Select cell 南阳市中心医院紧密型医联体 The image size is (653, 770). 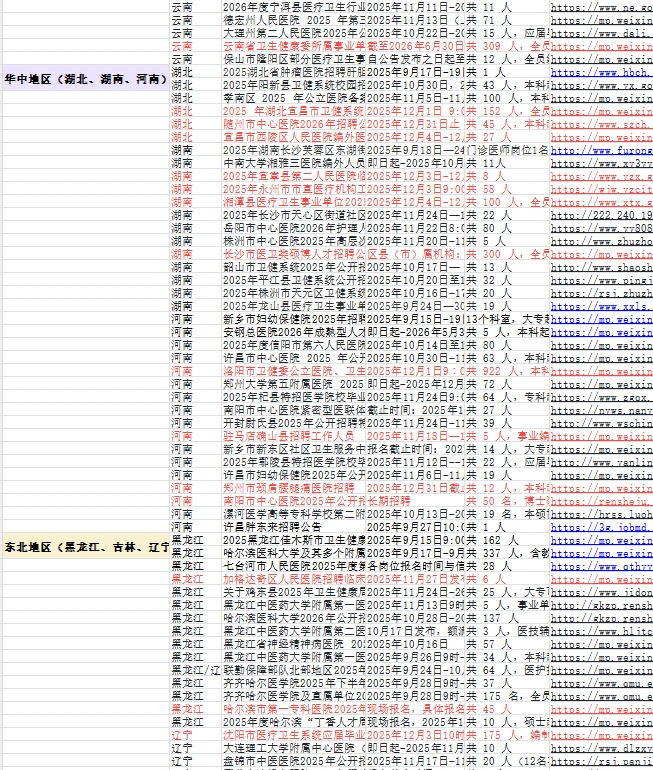pyautogui.click(x=294, y=410)
